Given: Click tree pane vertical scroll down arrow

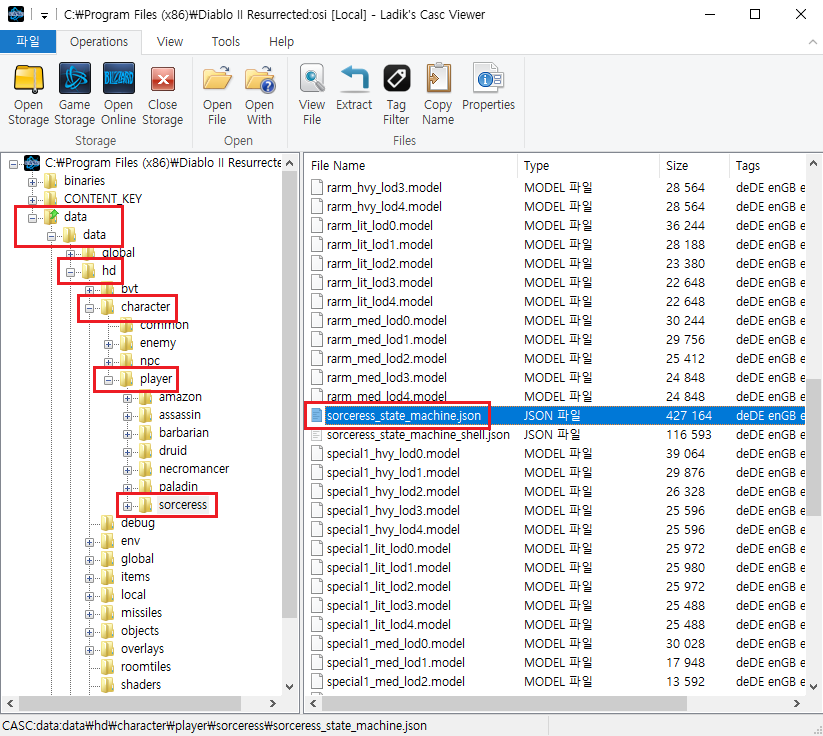Looking at the screenshot, I should coord(289,686).
